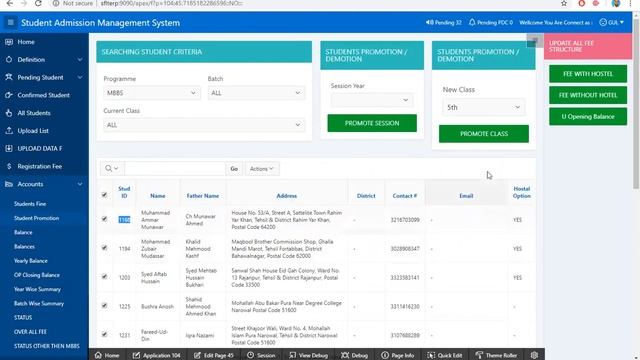Image resolution: width=640 pixels, height=360 pixels.
Task: Click the browser reload icon
Action: click(x=38, y=3)
